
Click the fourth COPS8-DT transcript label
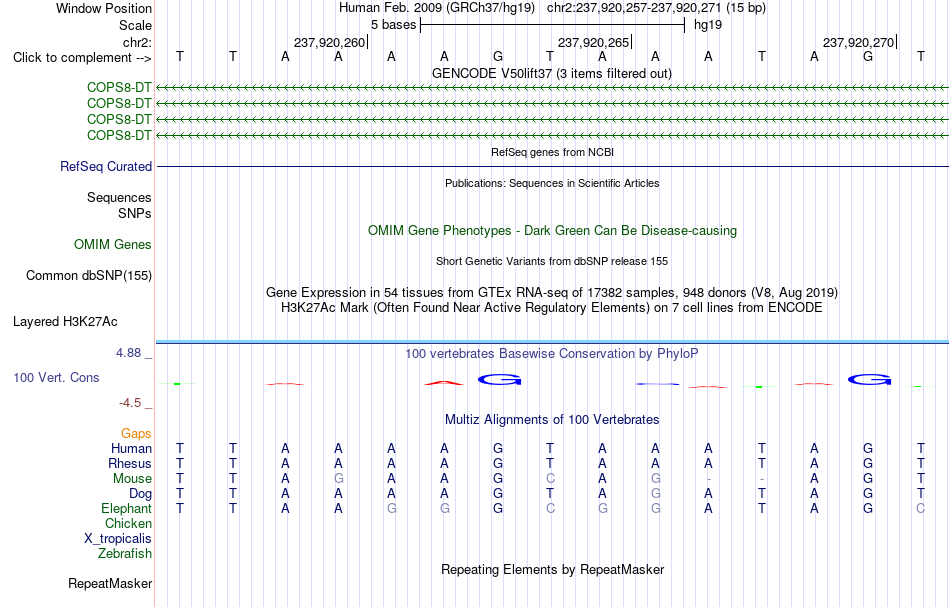coord(119,135)
